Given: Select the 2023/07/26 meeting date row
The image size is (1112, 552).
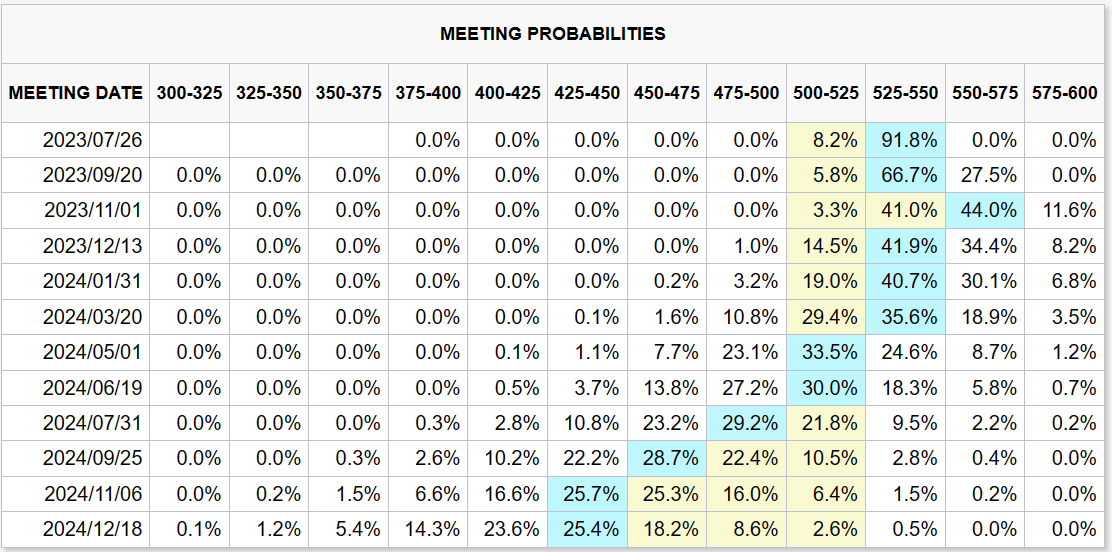Looking at the screenshot, I should (x=94, y=140).
